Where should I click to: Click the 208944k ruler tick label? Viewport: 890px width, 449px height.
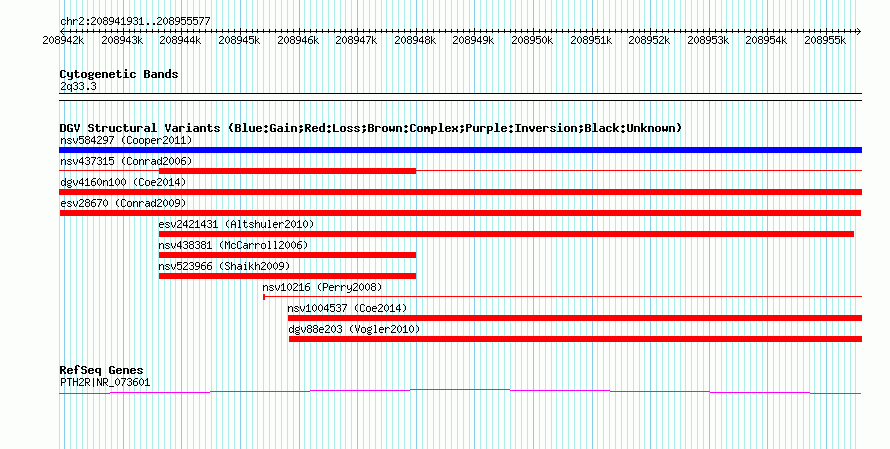coord(180,41)
